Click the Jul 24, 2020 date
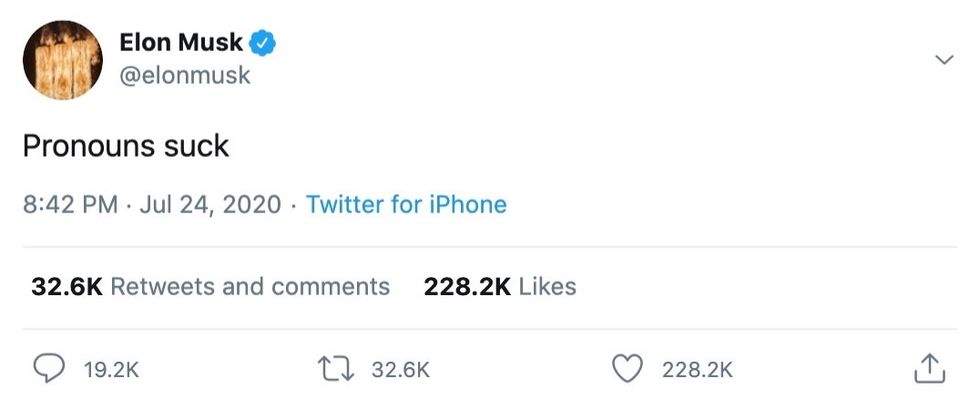The height and width of the screenshot is (400, 980). pyautogui.click(x=211, y=205)
